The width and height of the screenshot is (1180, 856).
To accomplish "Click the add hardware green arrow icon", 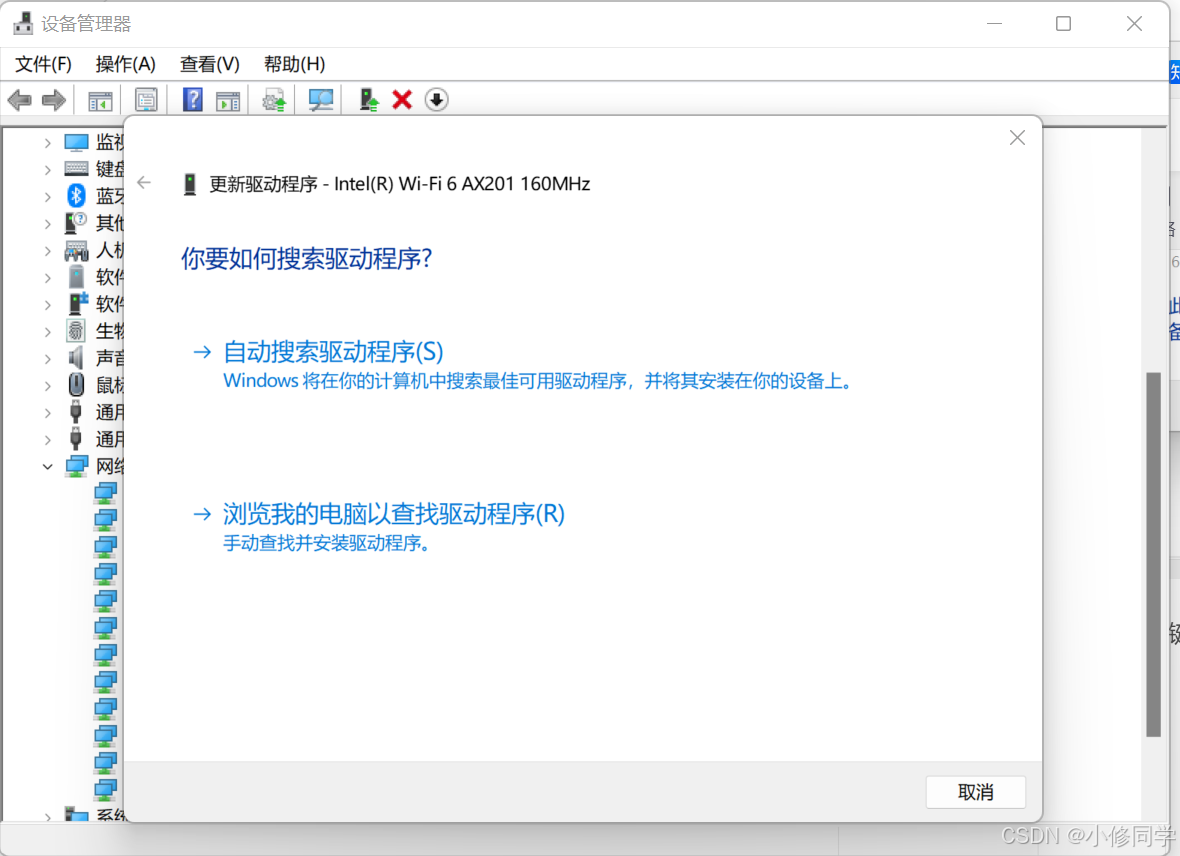I will (x=369, y=99).
